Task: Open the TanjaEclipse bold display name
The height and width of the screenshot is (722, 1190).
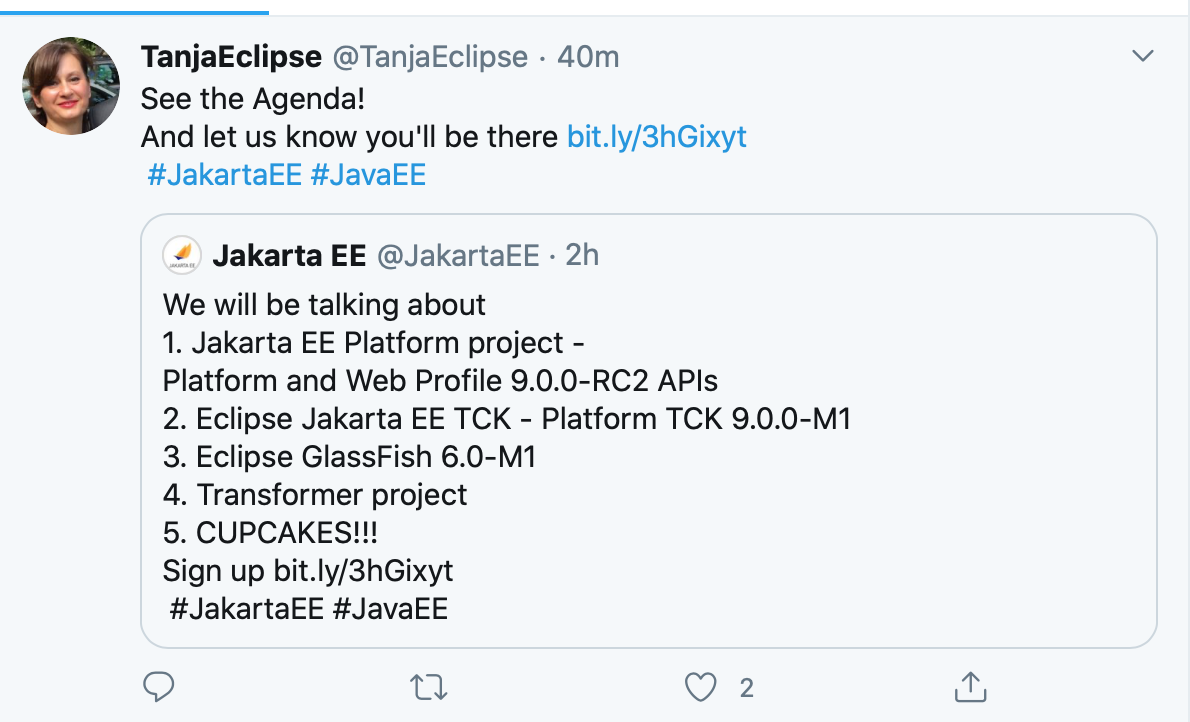Action: [231, 57]
